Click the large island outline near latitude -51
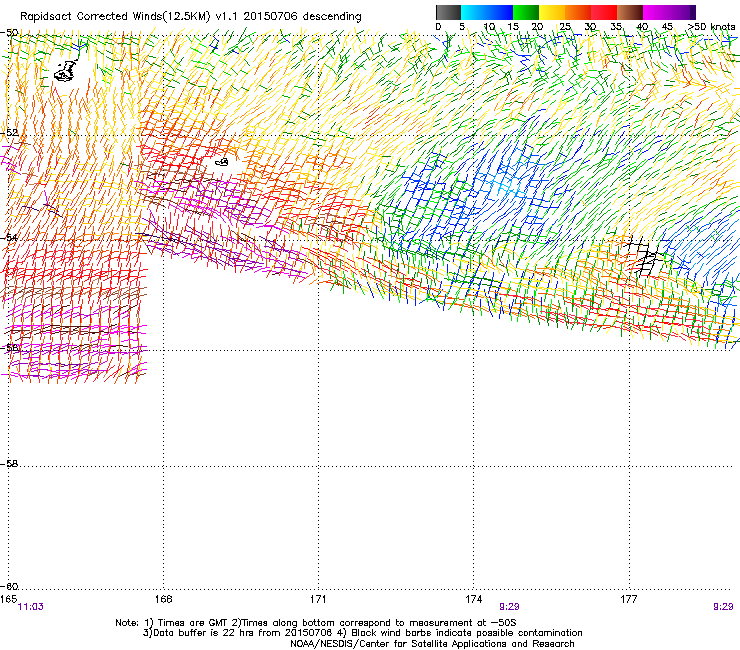 coord(65,71)
